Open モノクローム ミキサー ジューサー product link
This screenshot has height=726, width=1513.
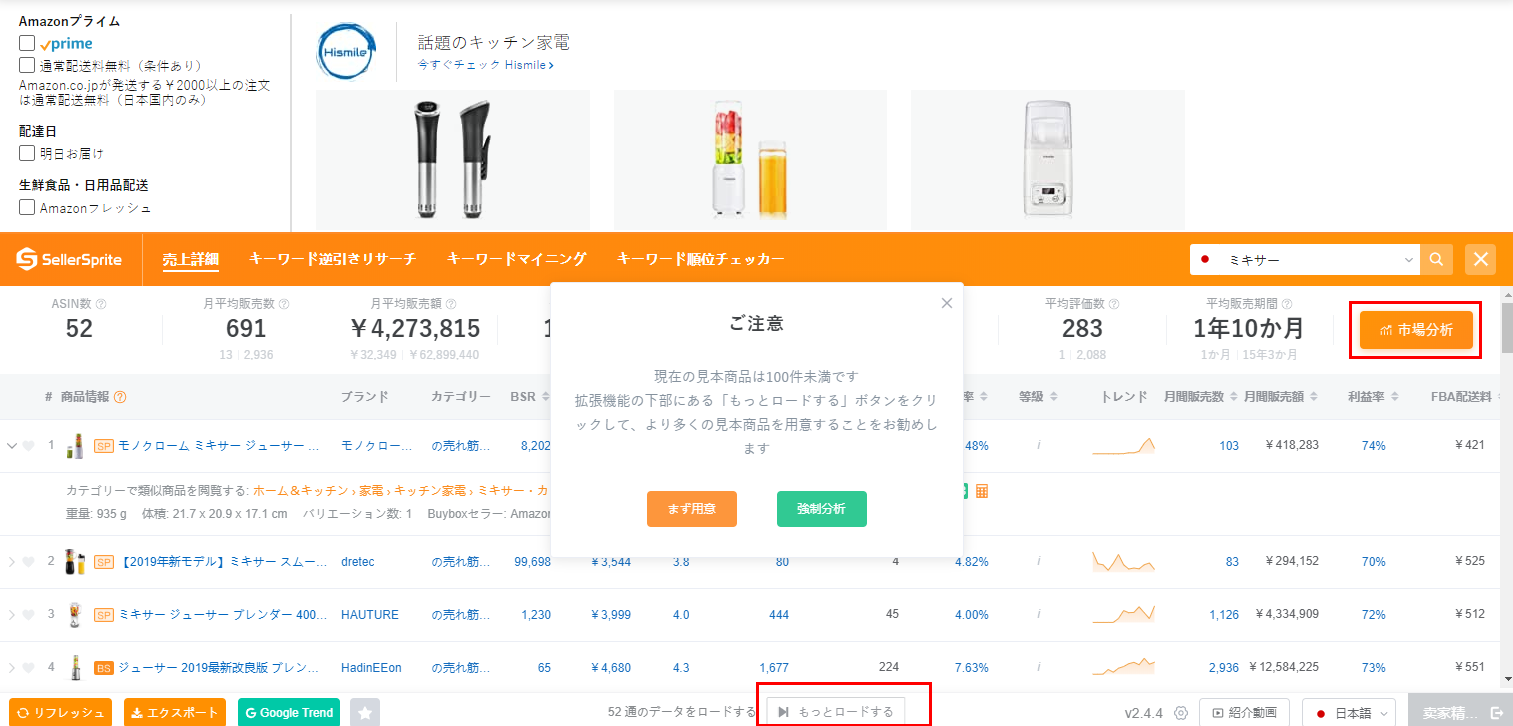click(x=219, y=446)
